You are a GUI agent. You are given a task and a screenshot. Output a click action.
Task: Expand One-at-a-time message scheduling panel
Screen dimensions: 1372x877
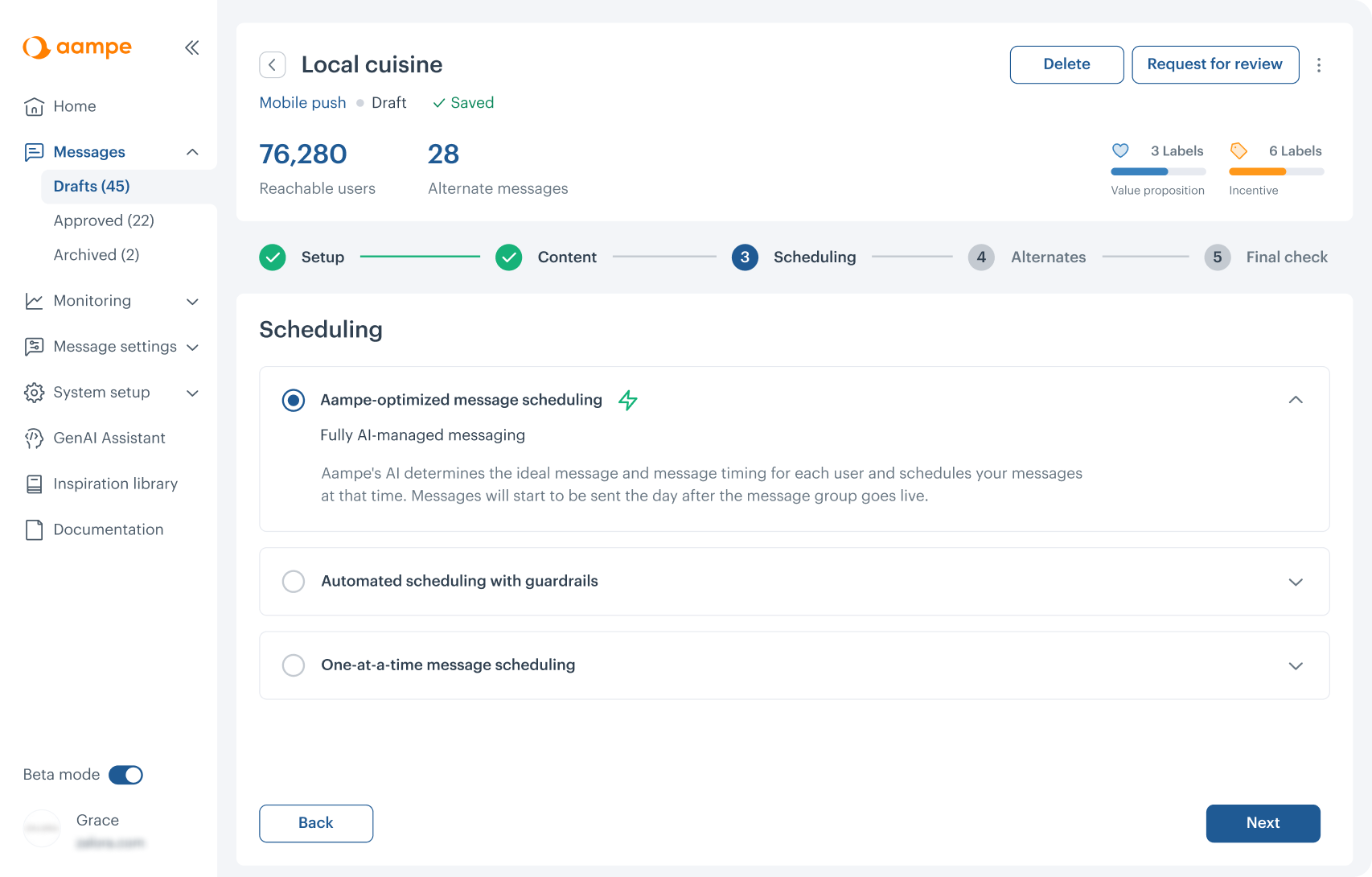[1296, 666]
